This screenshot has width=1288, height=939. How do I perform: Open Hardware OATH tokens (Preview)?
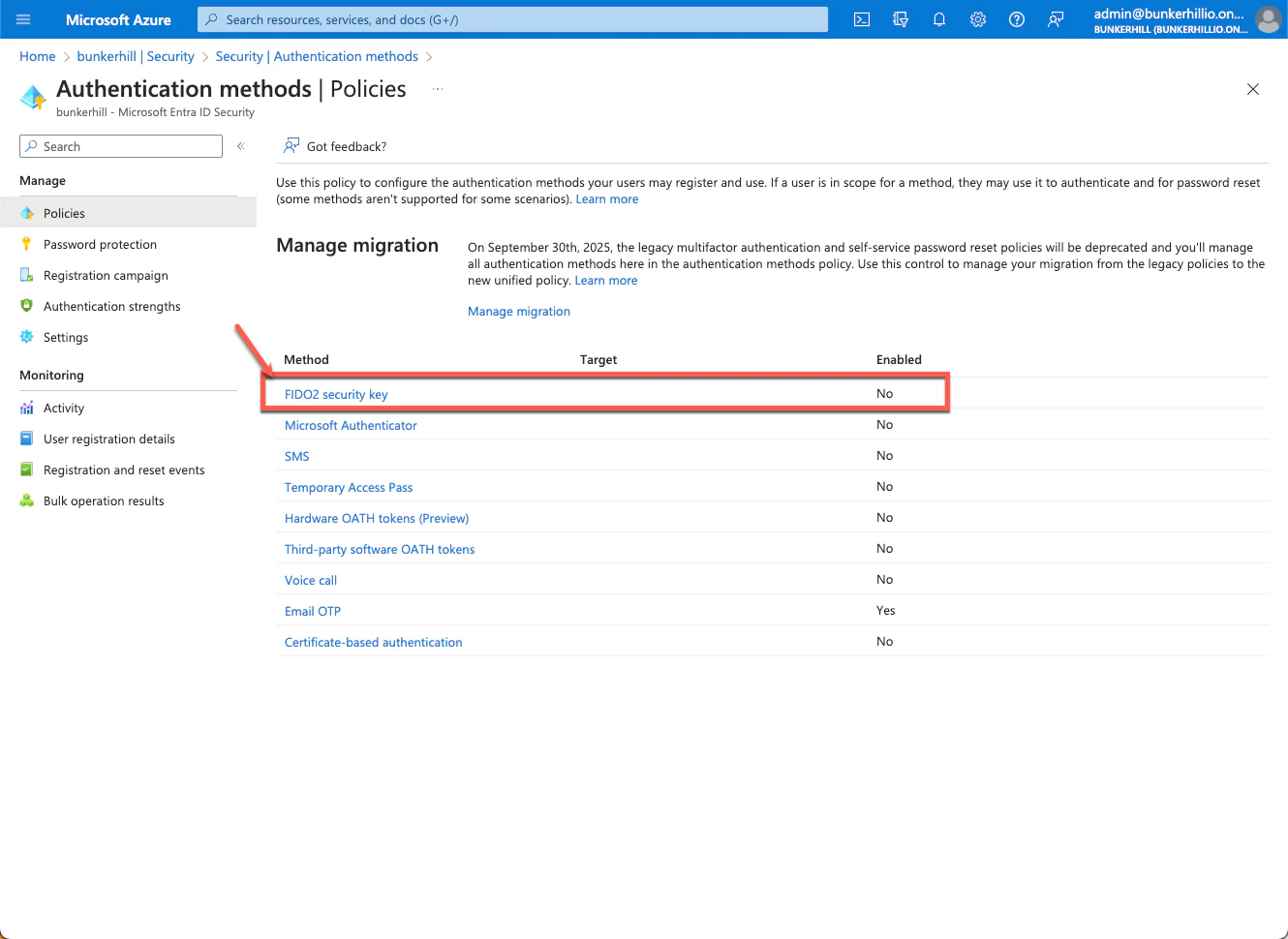pos(377,518)
